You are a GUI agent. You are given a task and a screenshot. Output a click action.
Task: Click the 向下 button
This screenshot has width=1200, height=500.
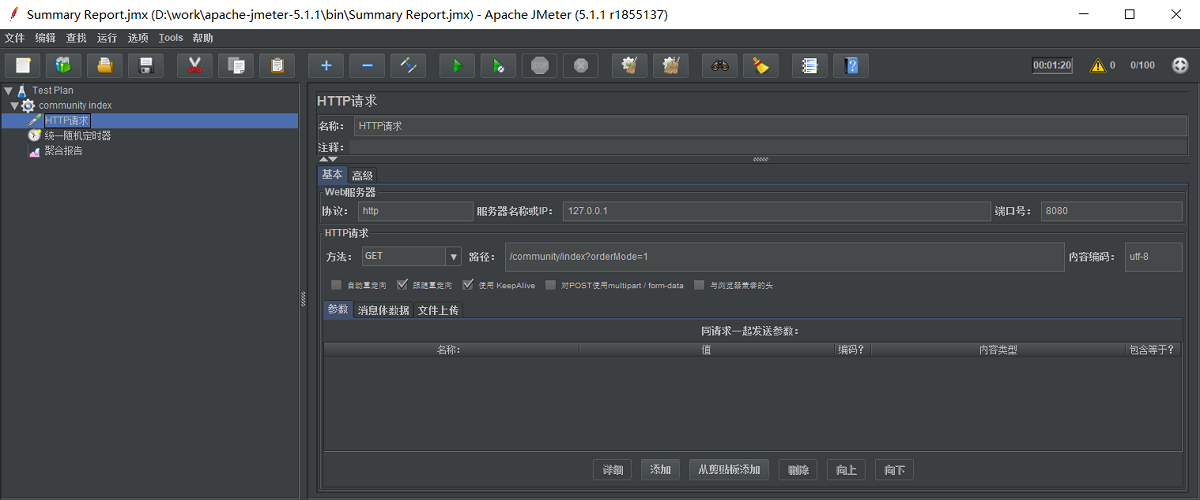[x=894, y=470]
